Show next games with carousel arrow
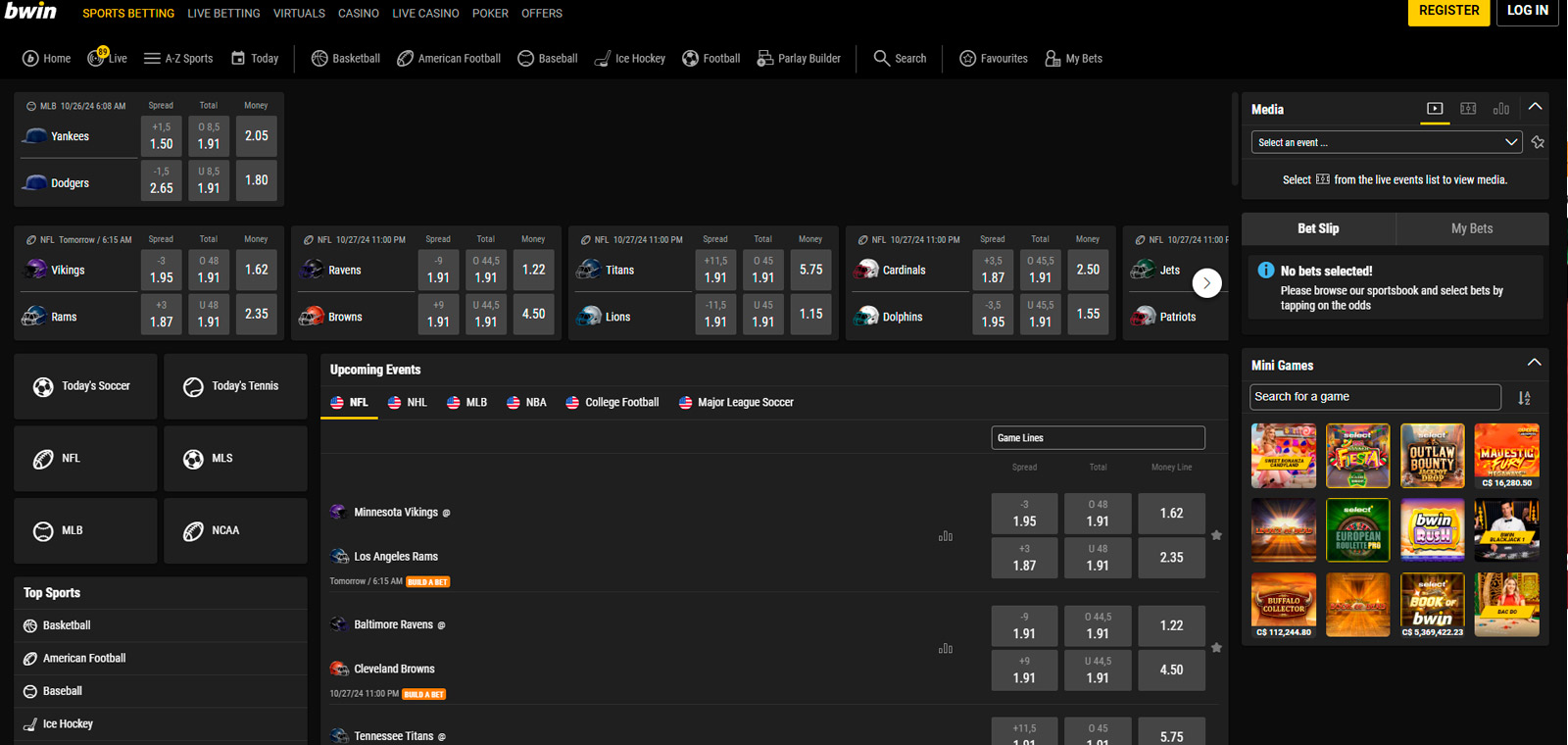 click(1207, 283)
